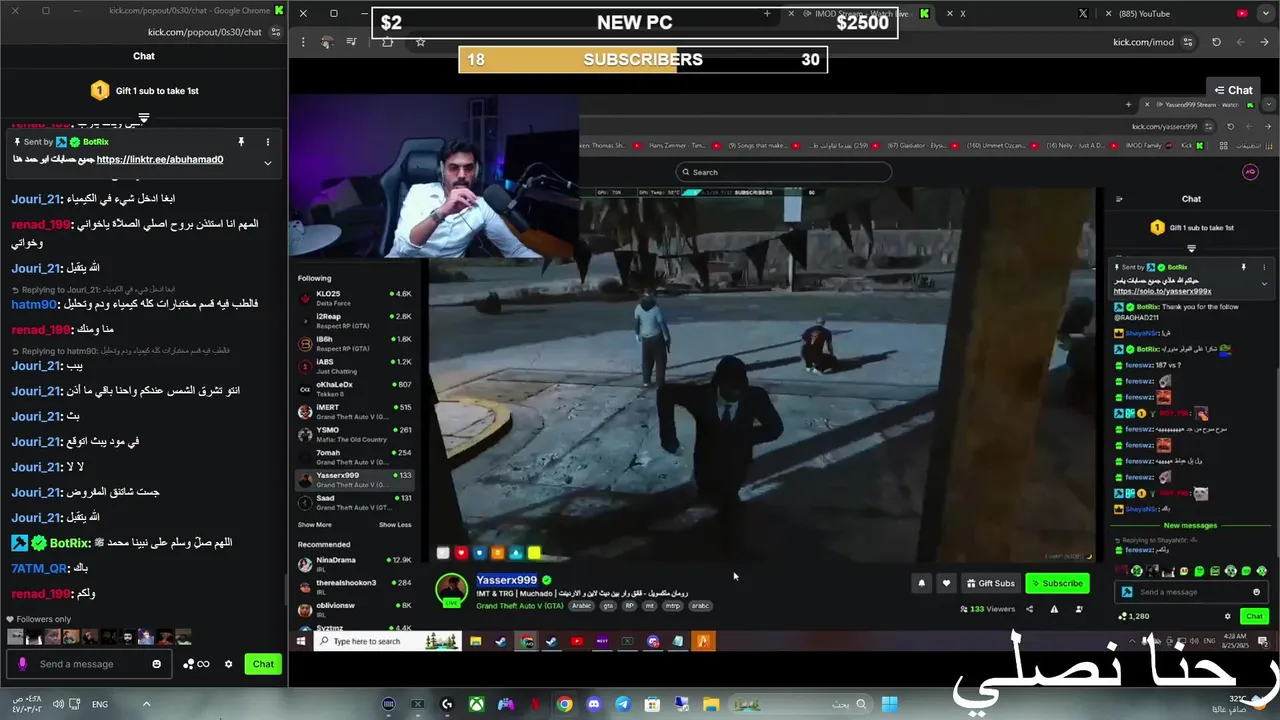Click the Gift Subs button

point(990,583)
